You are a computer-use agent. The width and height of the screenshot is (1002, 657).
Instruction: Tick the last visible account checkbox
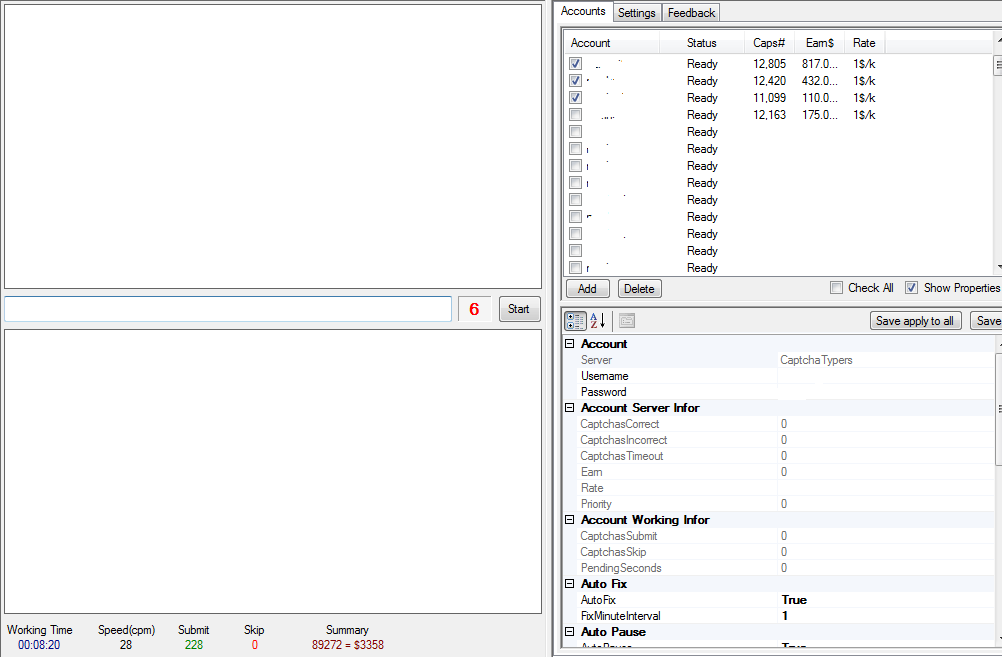575,268
